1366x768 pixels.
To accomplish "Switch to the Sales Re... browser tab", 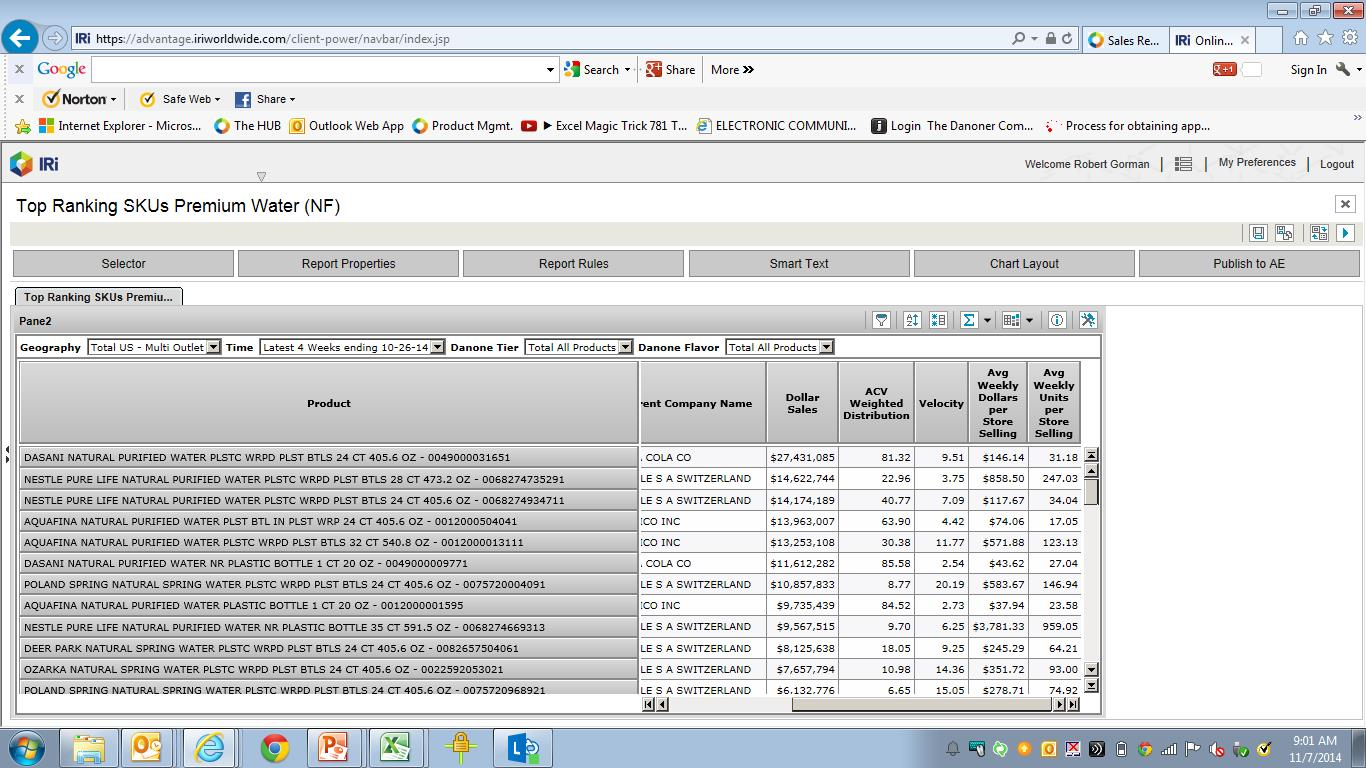I will tap(1123, 40).
